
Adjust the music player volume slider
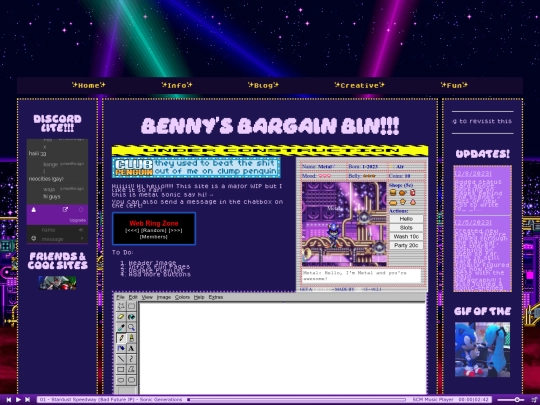click(511, 399)
